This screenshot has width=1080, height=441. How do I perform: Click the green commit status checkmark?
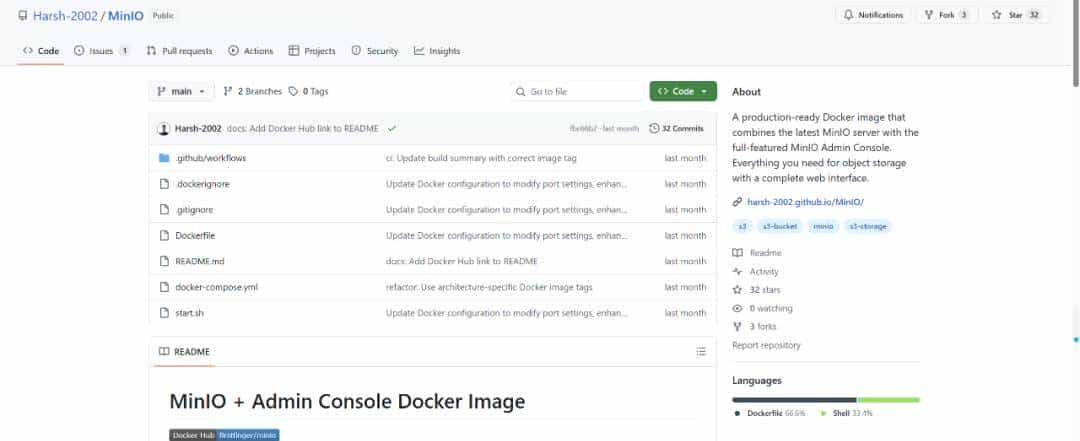[x=392, y=128]
